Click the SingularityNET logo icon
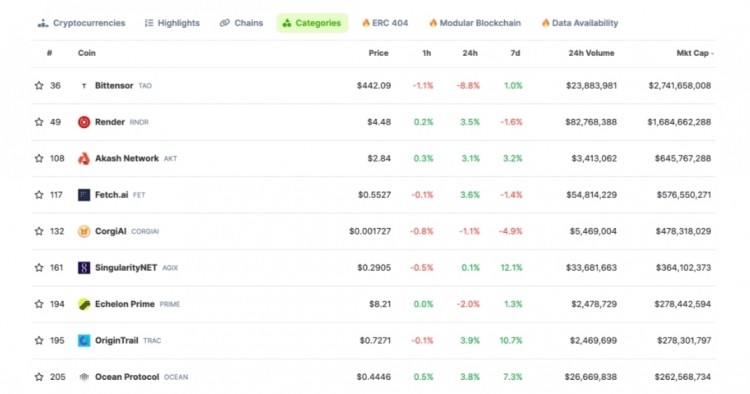Screen dimensions: 750x394 tap(84, 268)
